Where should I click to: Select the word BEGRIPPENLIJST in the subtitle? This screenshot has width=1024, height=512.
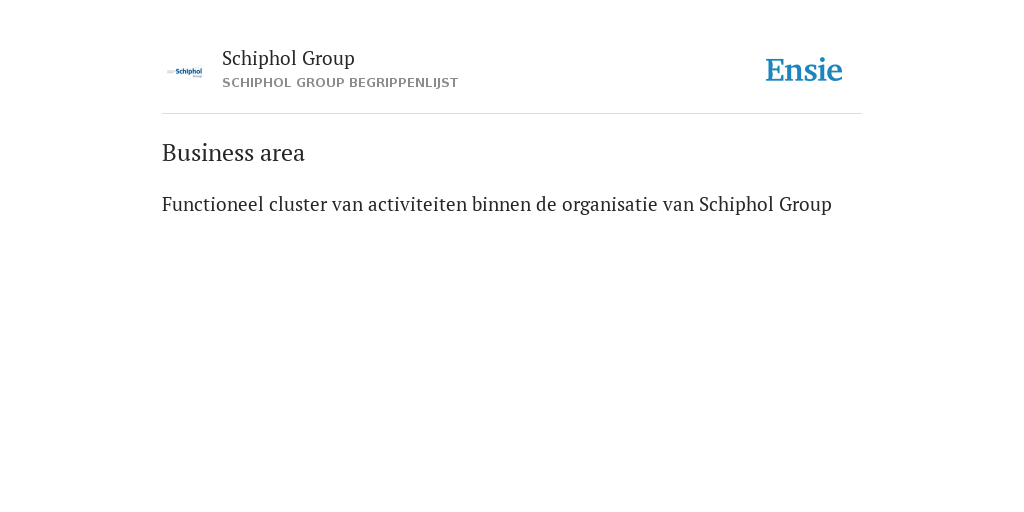(404, 83)
